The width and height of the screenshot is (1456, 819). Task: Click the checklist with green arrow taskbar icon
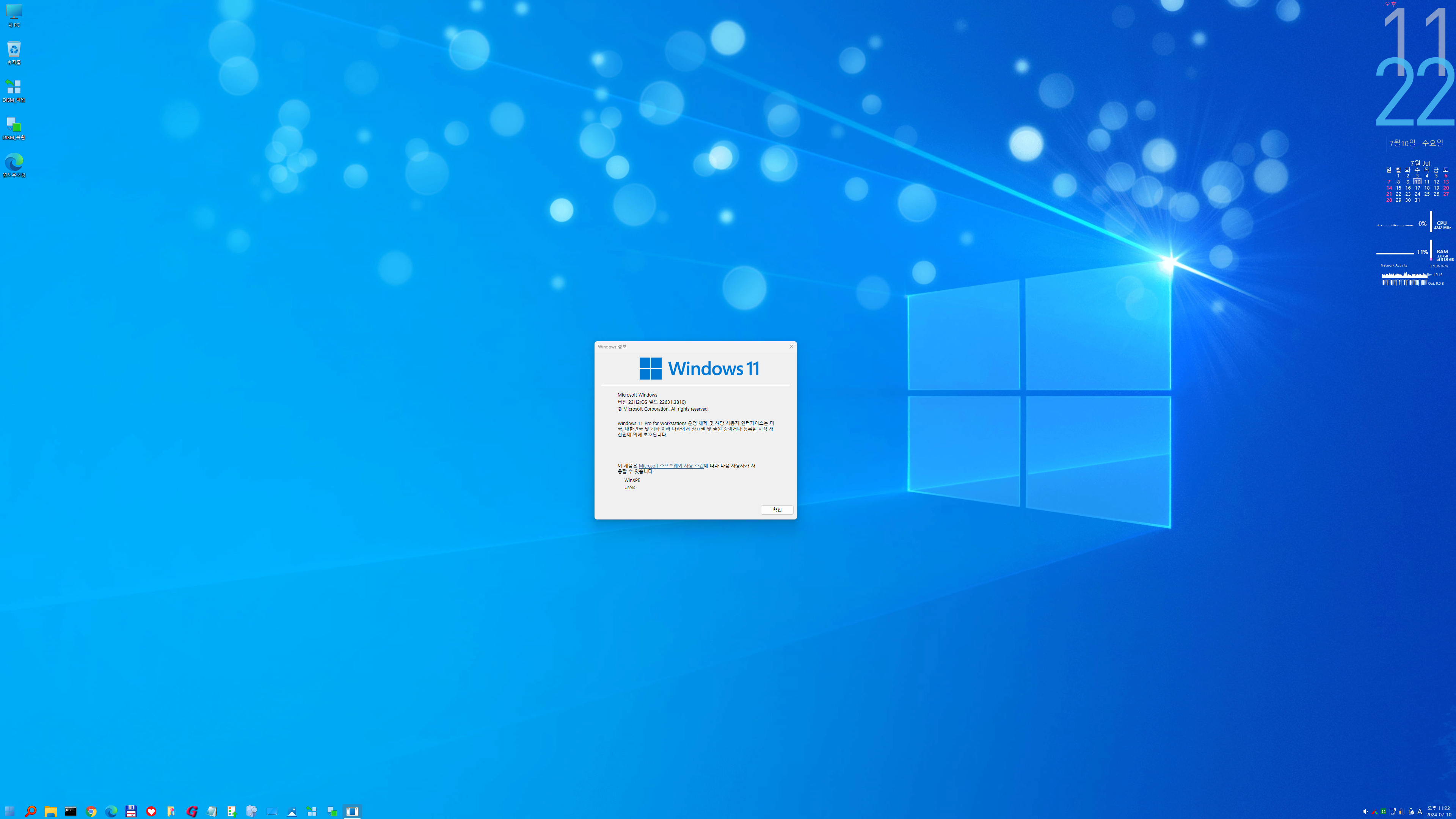[x=232, y=811]
